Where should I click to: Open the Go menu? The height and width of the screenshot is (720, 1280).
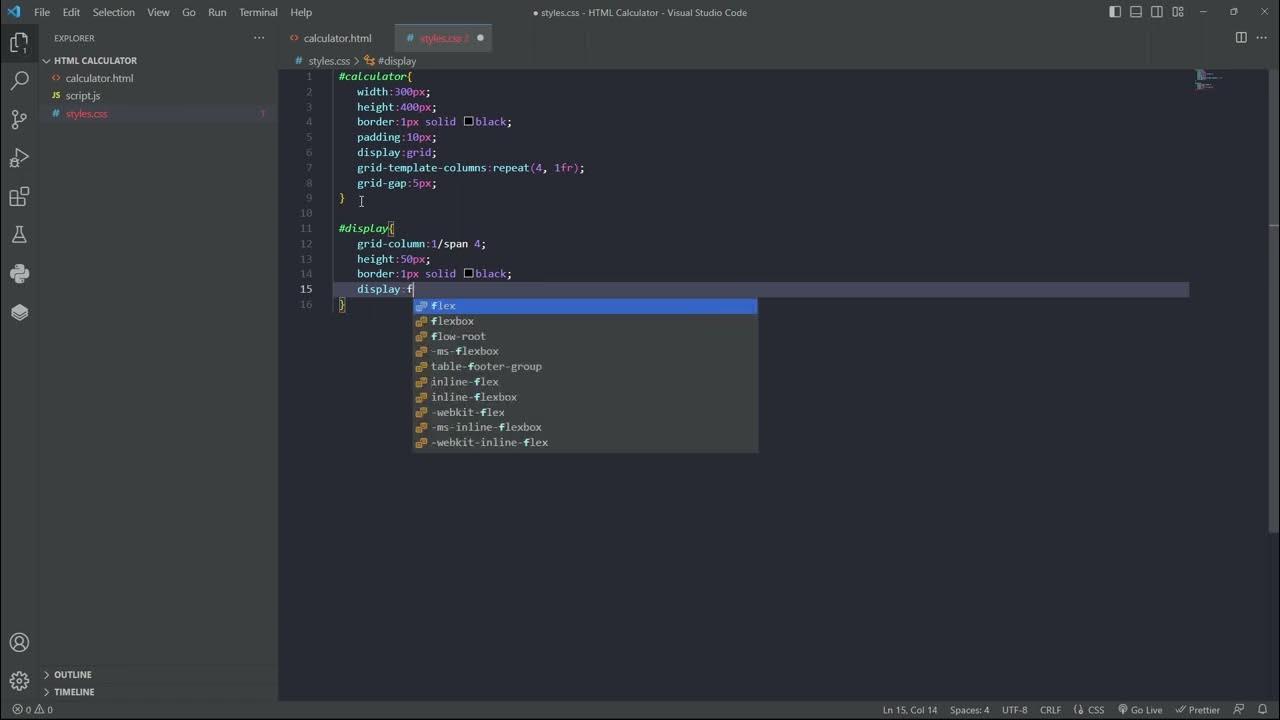(189, 12)
